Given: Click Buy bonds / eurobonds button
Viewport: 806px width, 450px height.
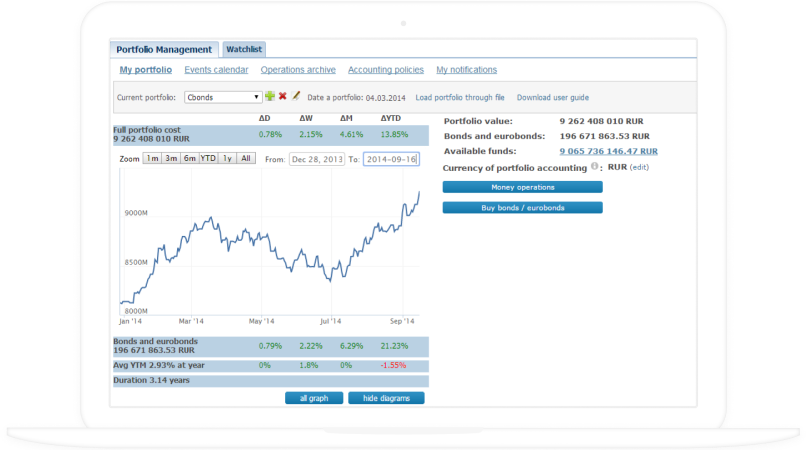Looking at the screenshot, I should [x=522, y=208].
